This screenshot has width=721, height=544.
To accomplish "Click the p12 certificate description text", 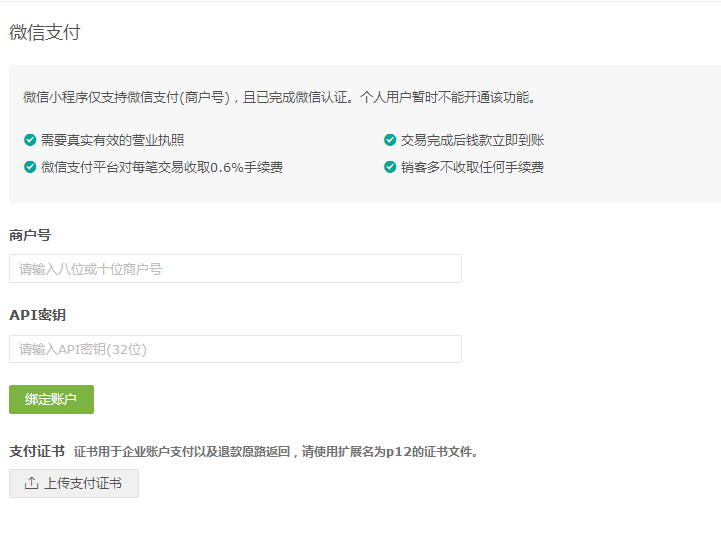I will [276, 452].
